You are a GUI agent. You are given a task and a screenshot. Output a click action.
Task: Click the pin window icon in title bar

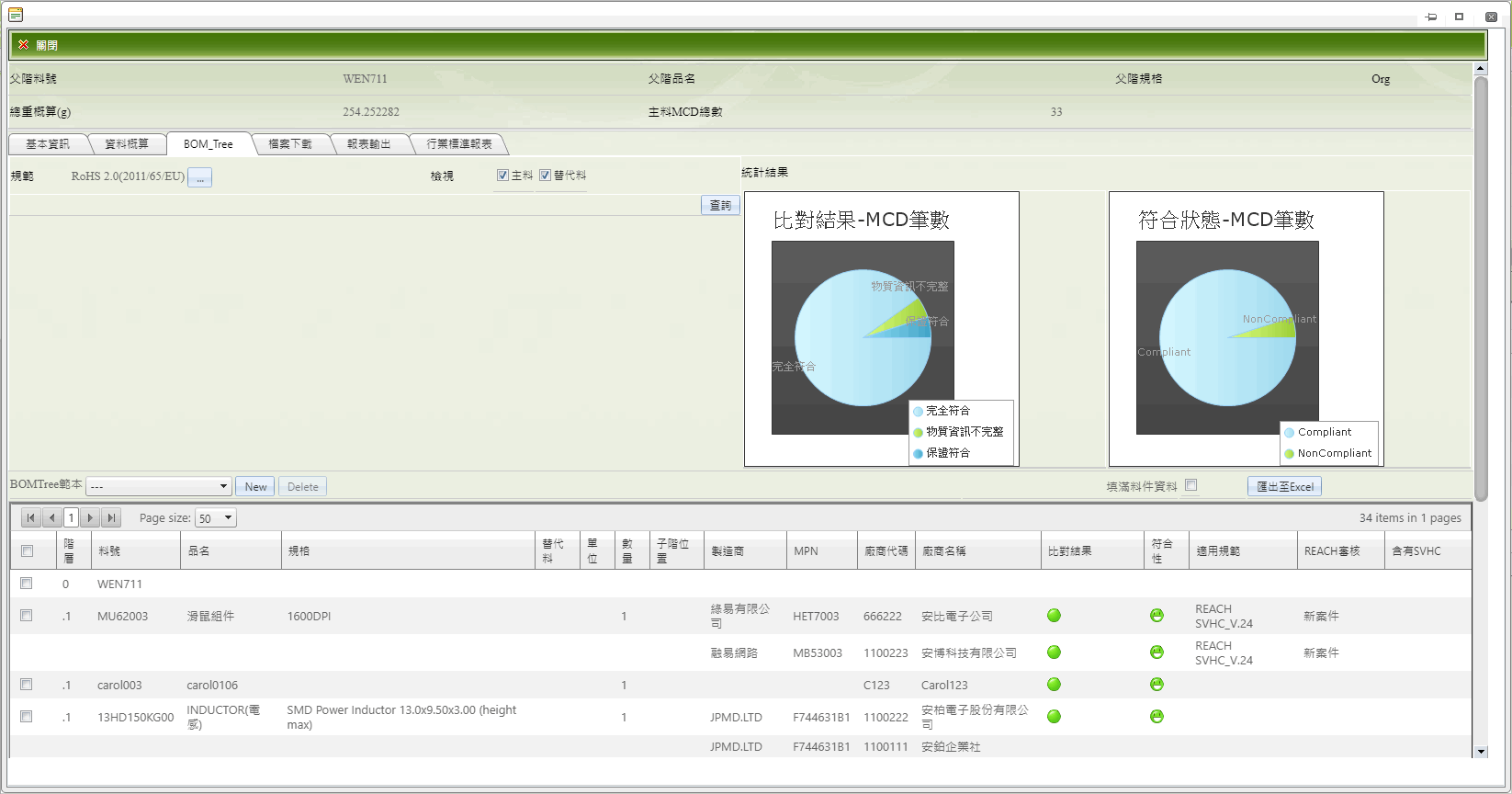coord(1431,17)
